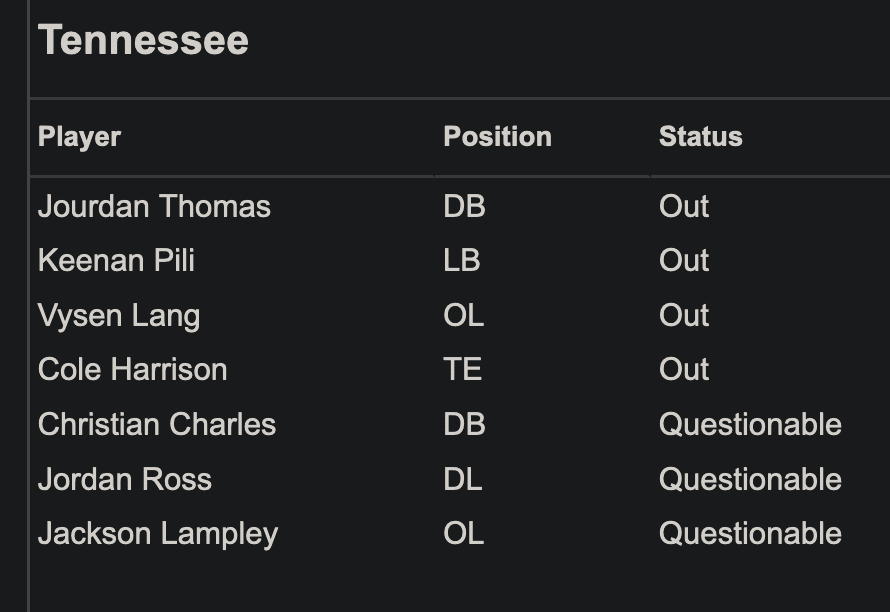Click Jourdan Thomas's Out status
Image resolution: width=890 pixels, height=612 pixels.
point(684,207)
